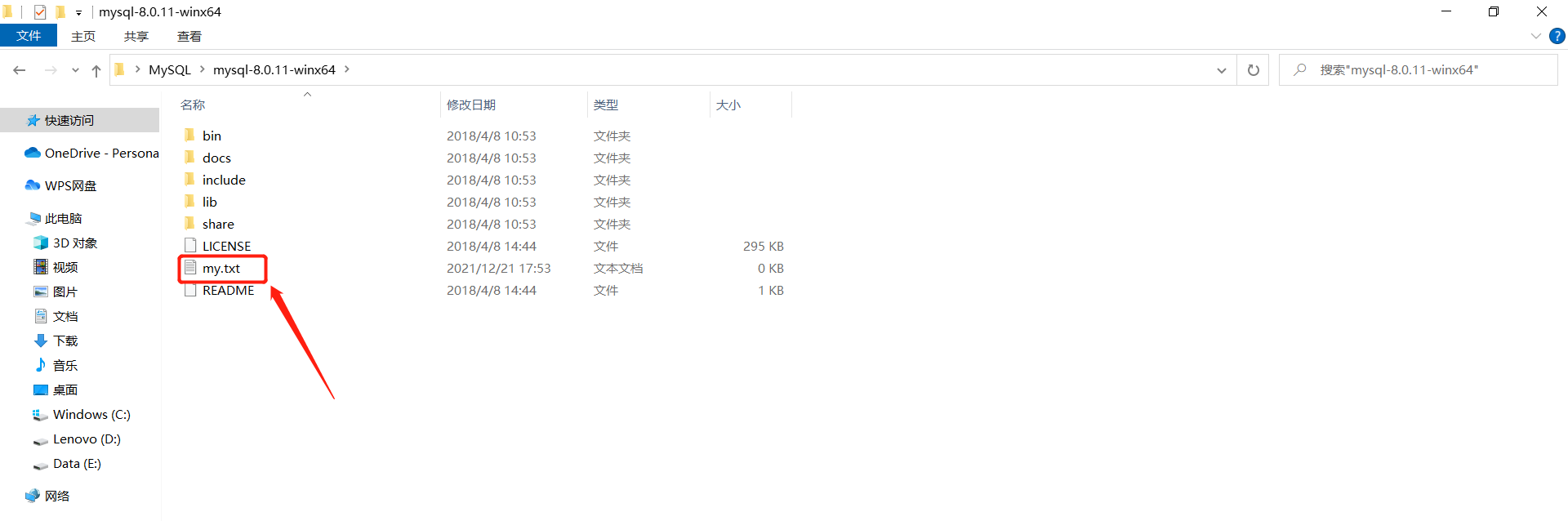Open 文档 folder in sidebar

56,316
